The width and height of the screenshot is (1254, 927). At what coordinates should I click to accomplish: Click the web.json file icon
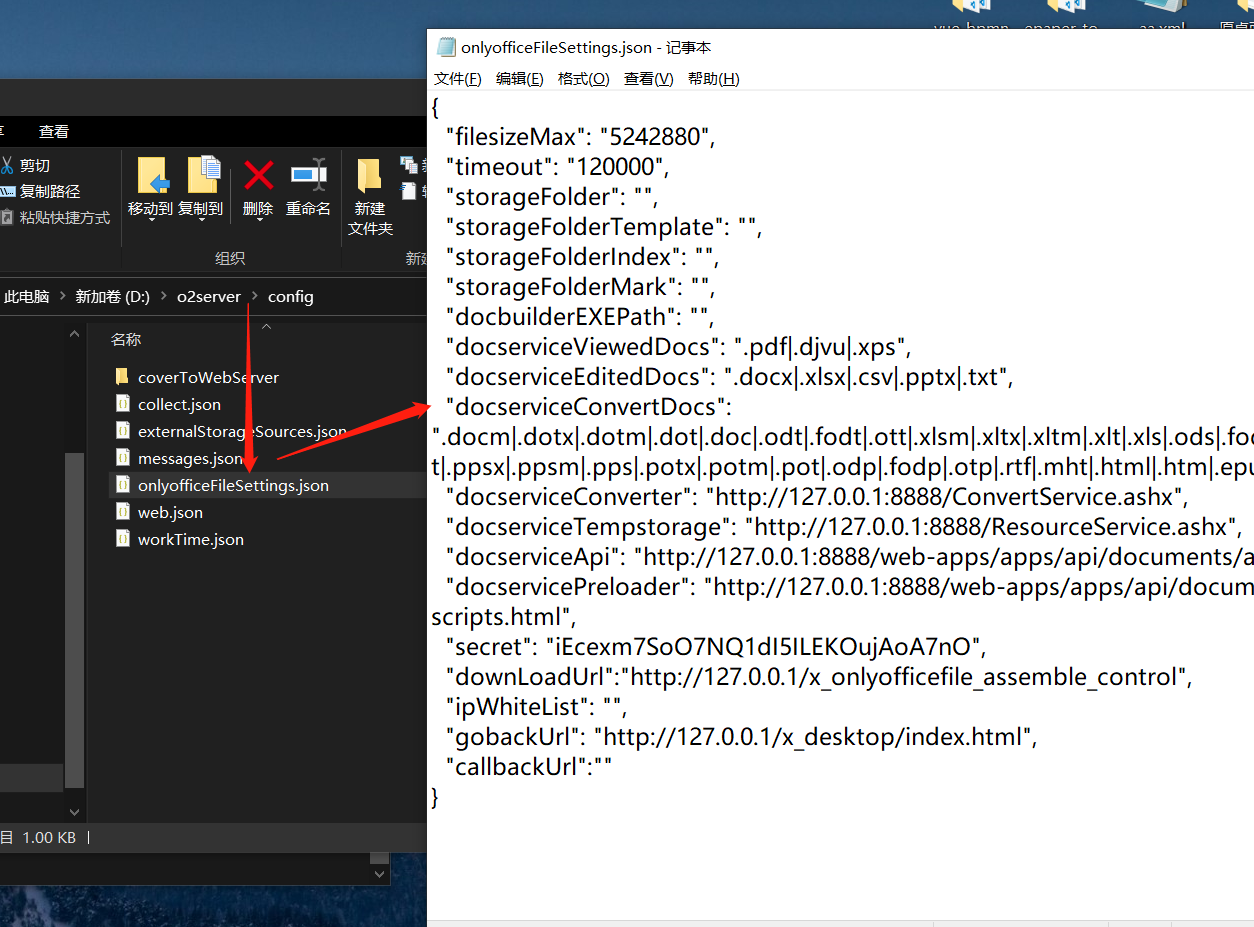[122, 512]
